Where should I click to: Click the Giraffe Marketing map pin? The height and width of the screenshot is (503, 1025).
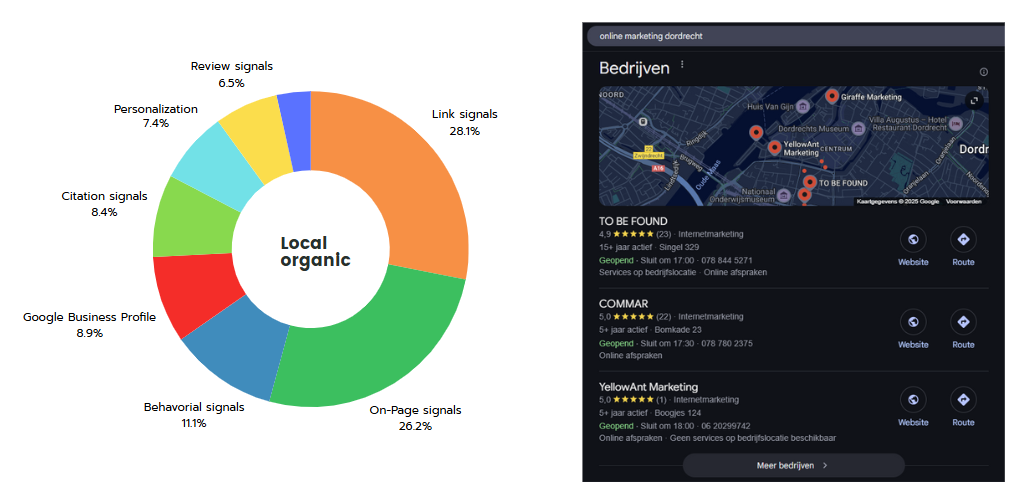click(832, 97)
